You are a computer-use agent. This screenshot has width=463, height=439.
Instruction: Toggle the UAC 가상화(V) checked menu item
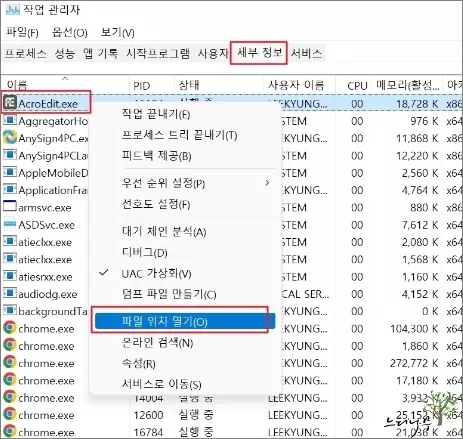185,274
